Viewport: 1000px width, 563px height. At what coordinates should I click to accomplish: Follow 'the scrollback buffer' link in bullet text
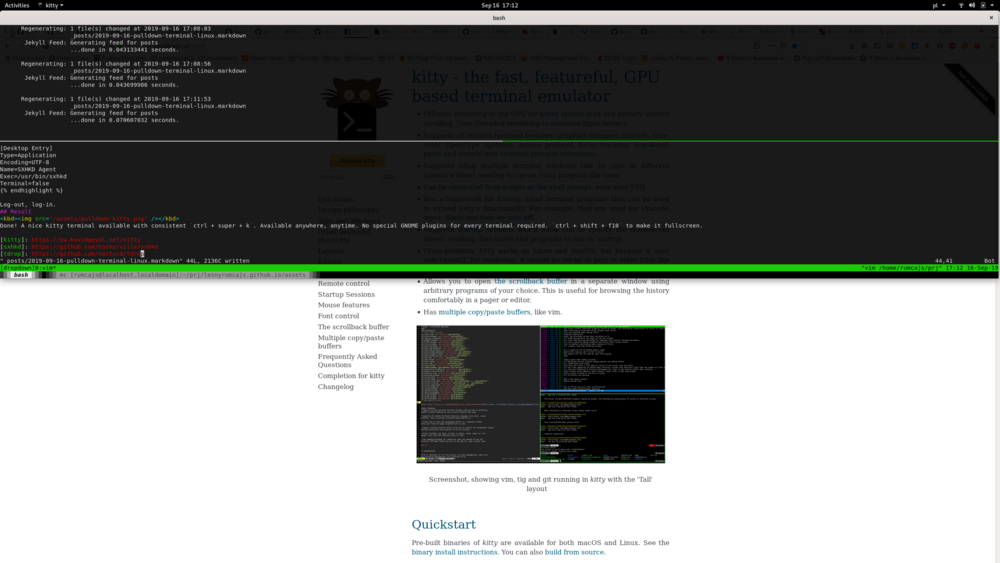pyautogui.click(x=531, y=281)
